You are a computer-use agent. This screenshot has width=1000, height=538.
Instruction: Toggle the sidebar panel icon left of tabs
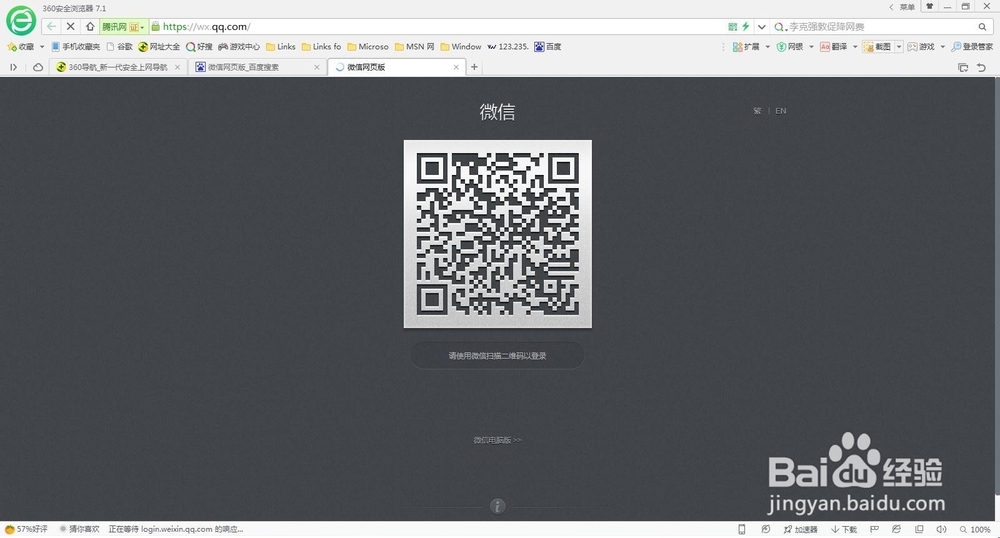13,67
